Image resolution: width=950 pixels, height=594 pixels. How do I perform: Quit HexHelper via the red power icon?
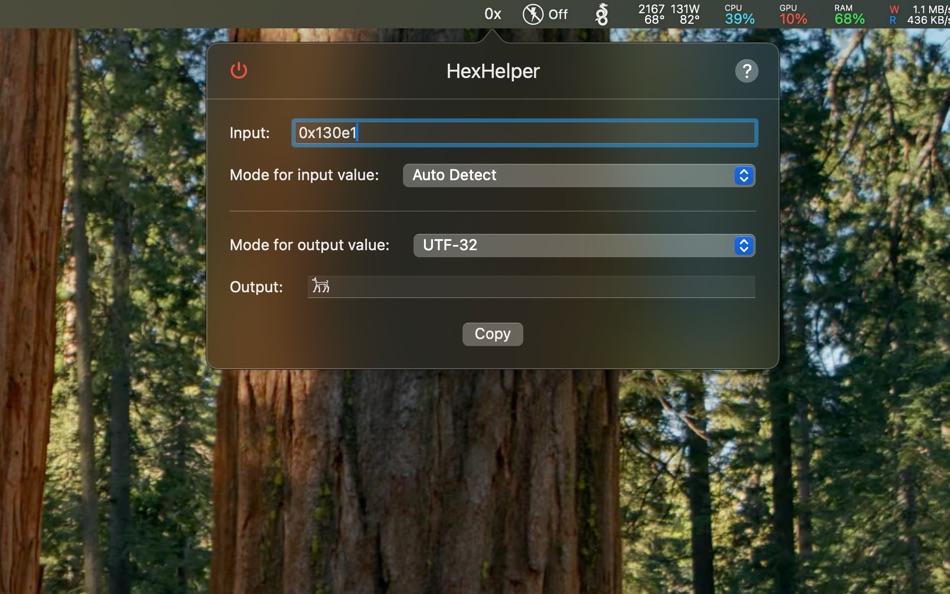coord(240,71)
